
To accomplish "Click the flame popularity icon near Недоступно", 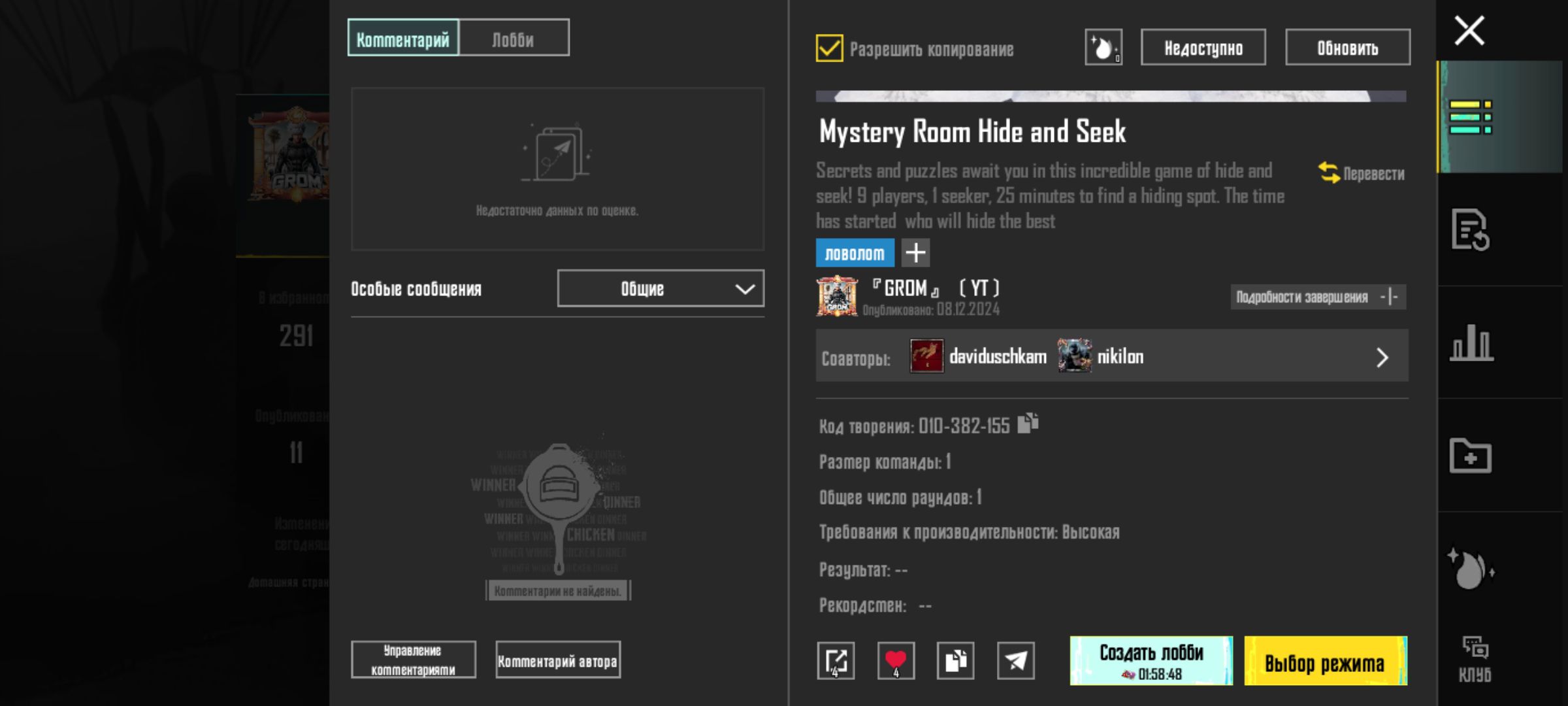I will [x=1103, y=48].
